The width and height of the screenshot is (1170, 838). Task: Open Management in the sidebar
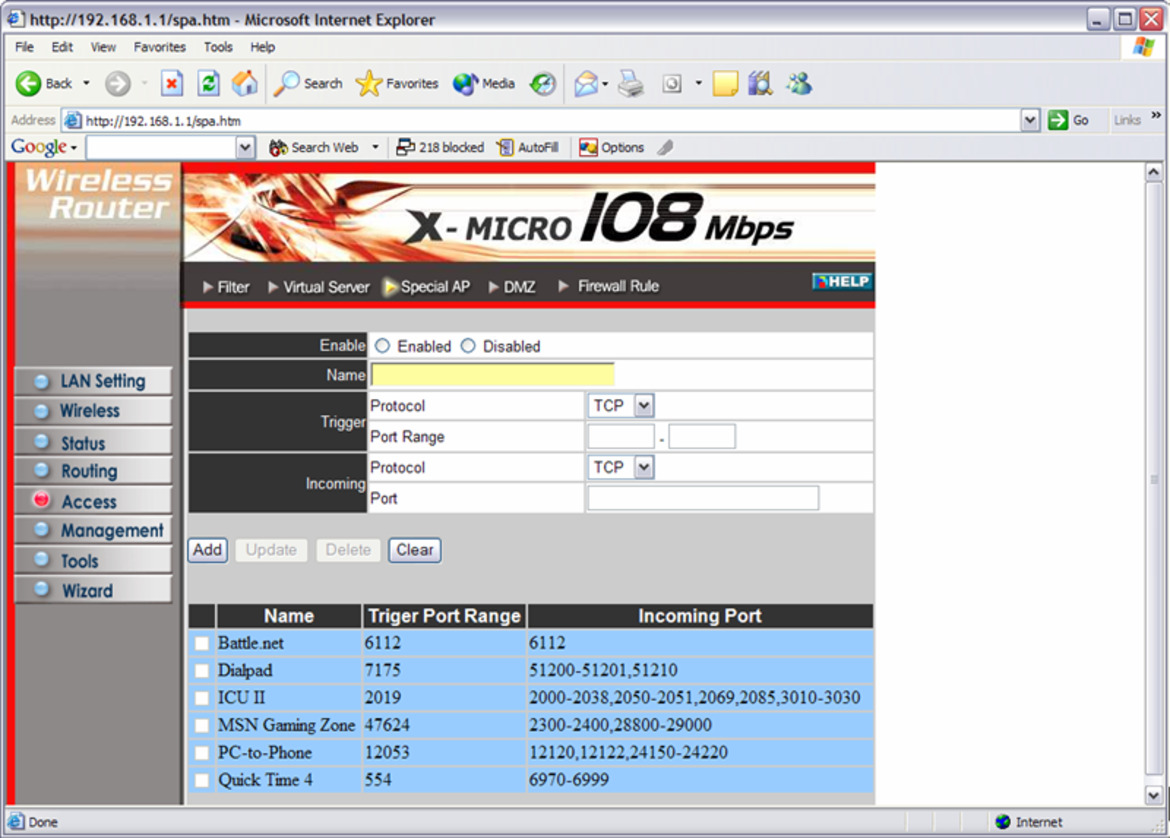pyautogui.click(x=93, y=531)
